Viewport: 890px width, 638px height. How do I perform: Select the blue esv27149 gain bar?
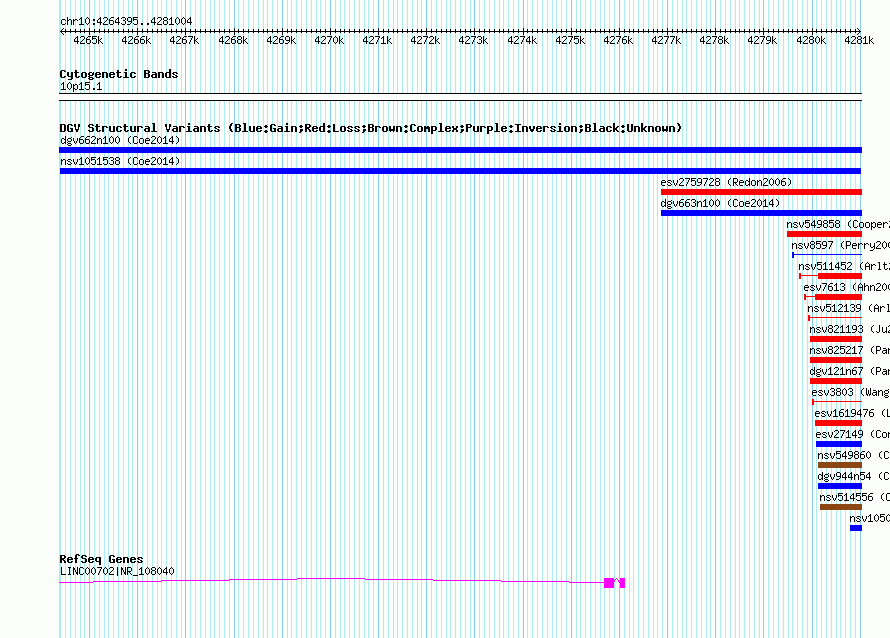838,444
